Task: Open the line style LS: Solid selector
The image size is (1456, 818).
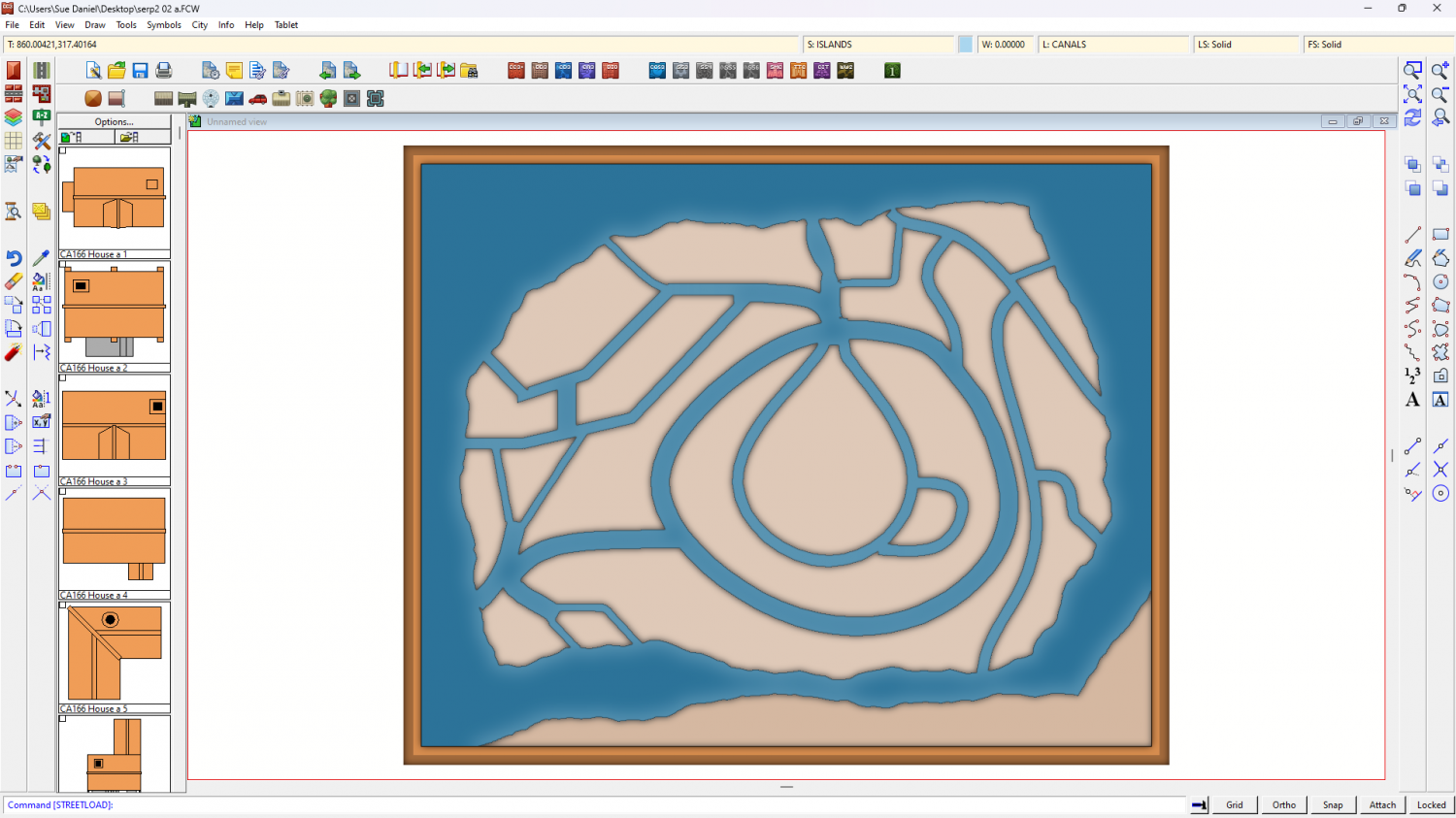Action: [1246, 45]
